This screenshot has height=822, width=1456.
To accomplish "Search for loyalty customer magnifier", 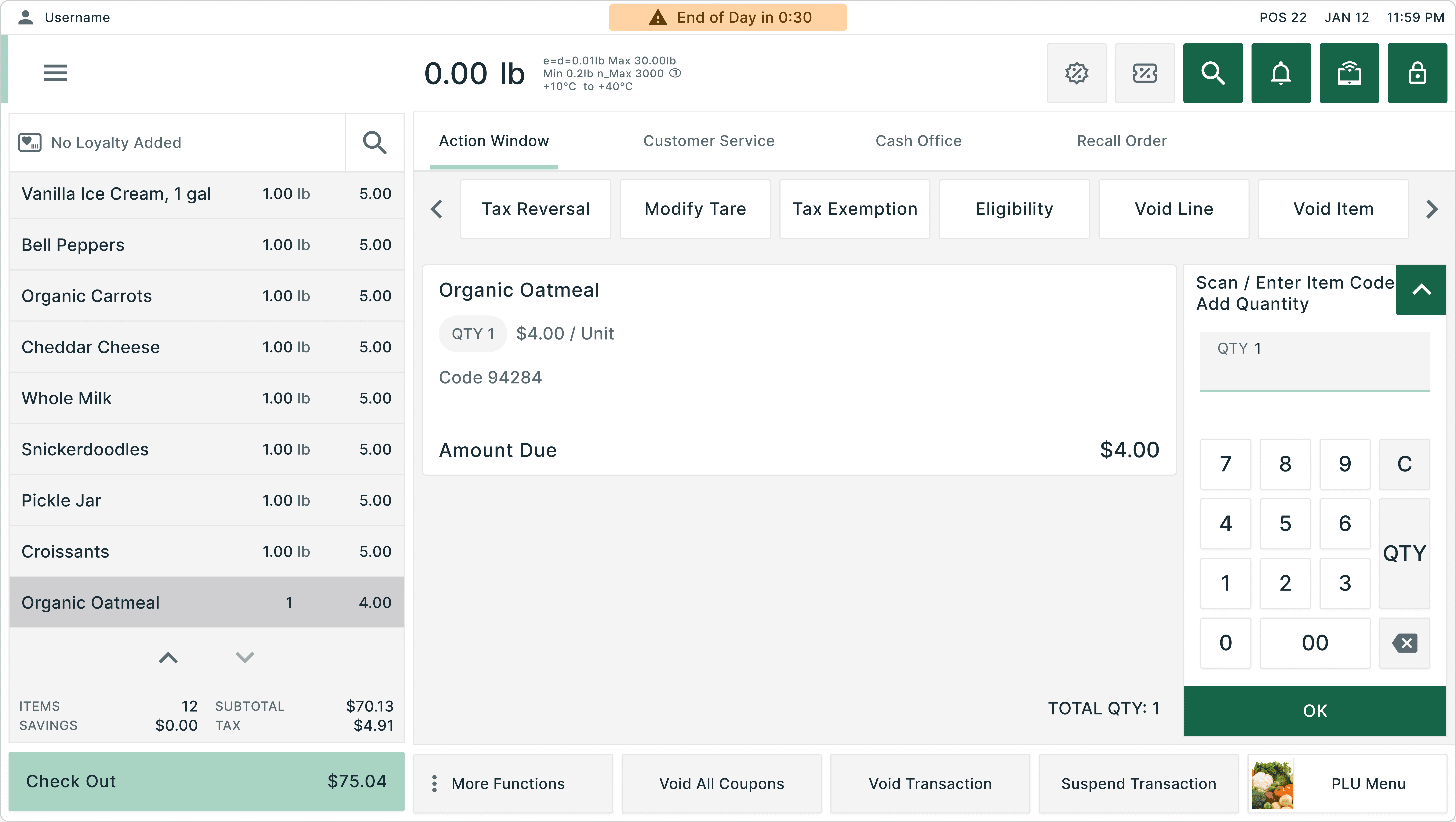I will [374, 142].
